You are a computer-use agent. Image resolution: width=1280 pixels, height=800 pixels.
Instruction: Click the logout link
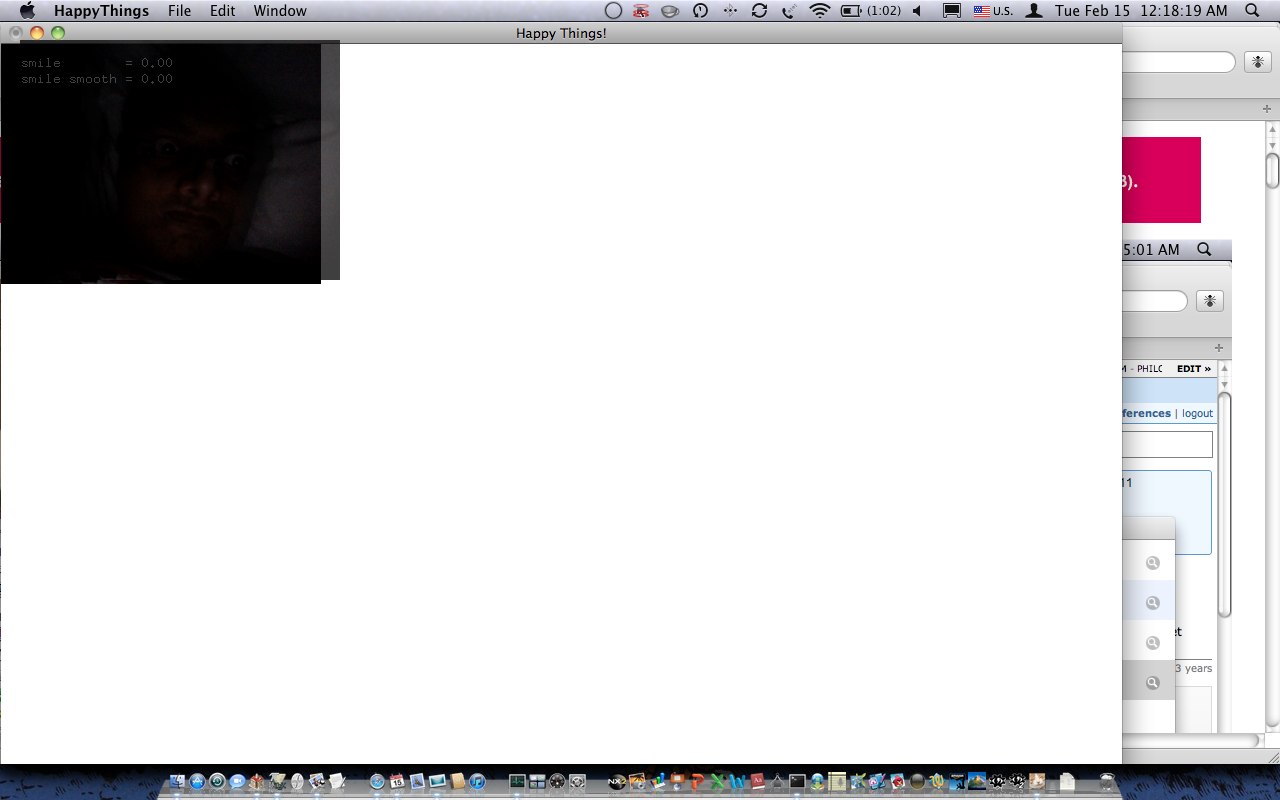1197,413
